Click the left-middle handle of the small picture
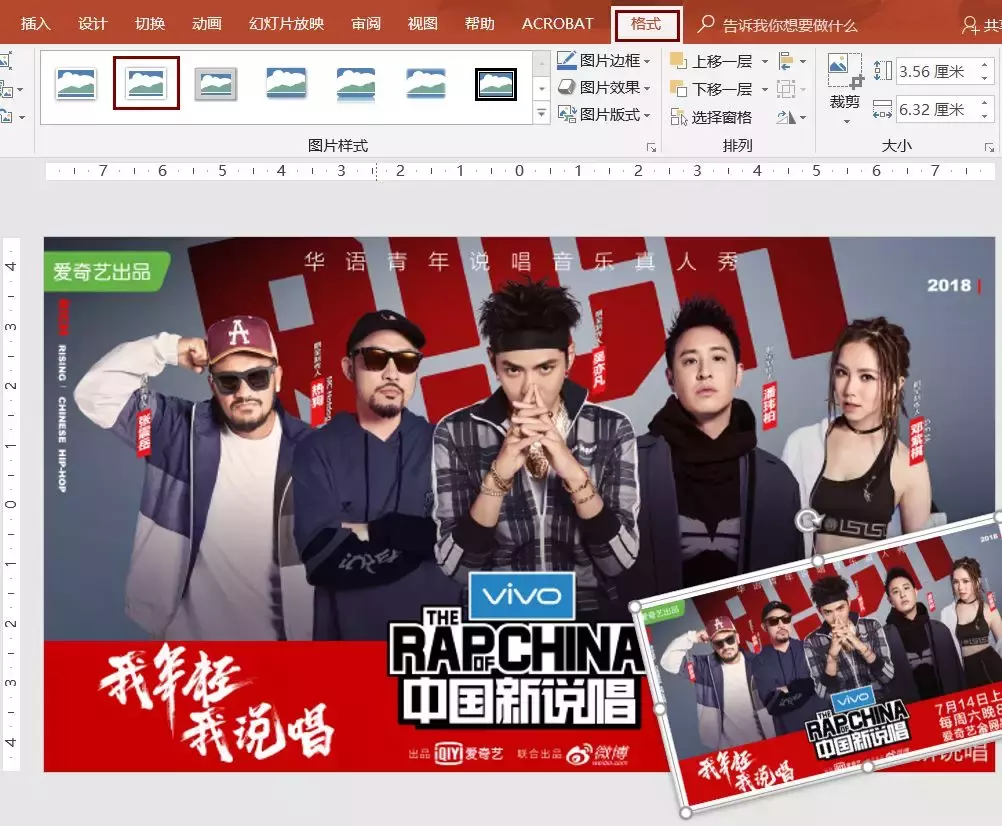This screenshot has width=1002, height=826. [x=660, y=709]
